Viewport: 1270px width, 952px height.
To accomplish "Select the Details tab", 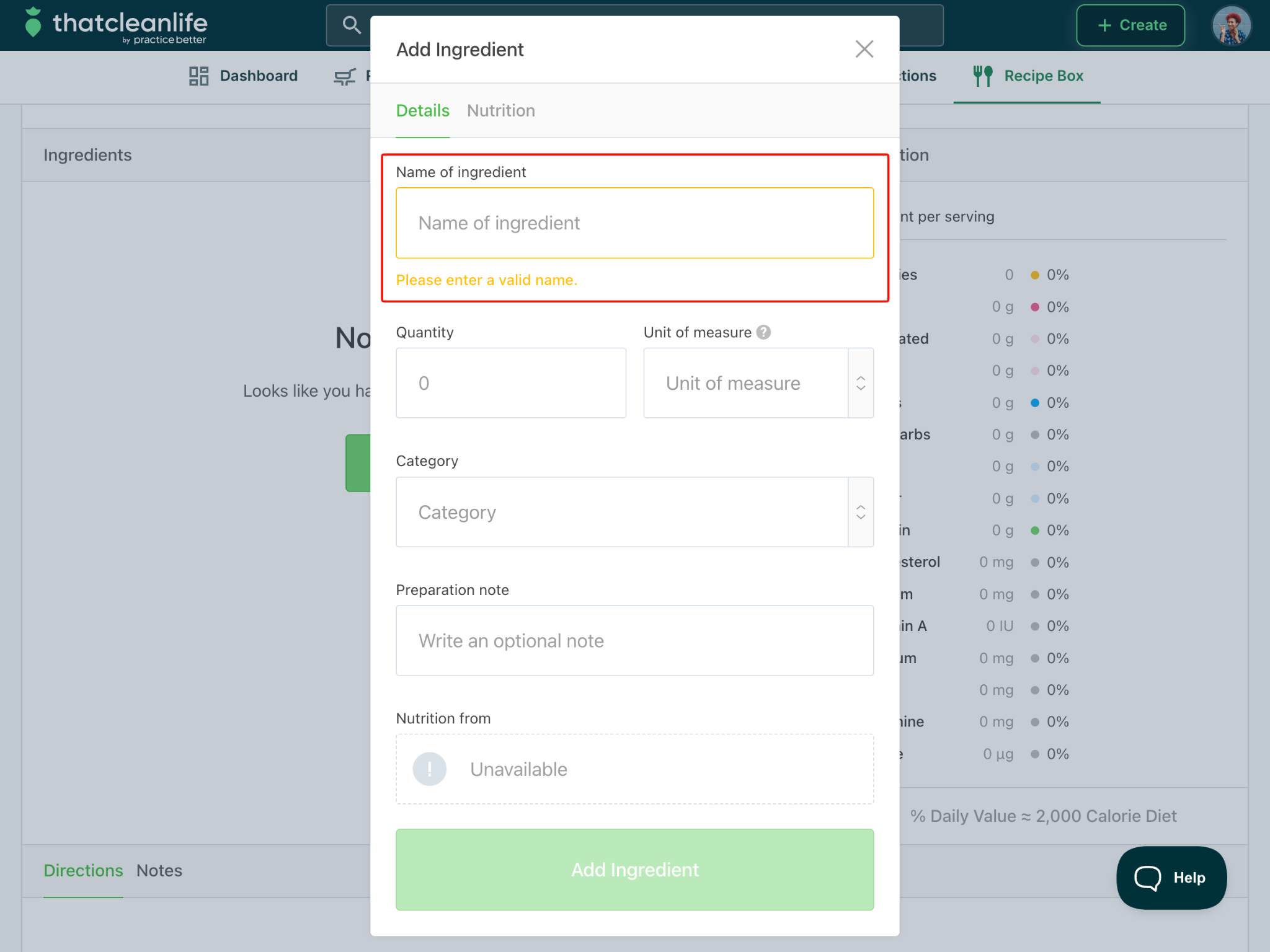I will coord(422,111).
